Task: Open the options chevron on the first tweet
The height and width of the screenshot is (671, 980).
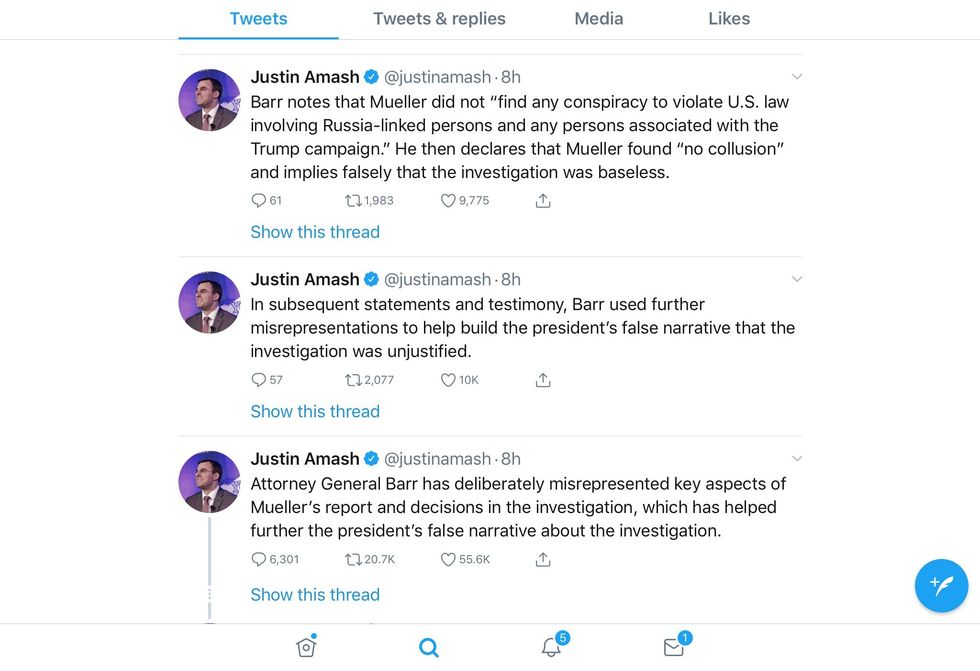Action: pos(797,77)
